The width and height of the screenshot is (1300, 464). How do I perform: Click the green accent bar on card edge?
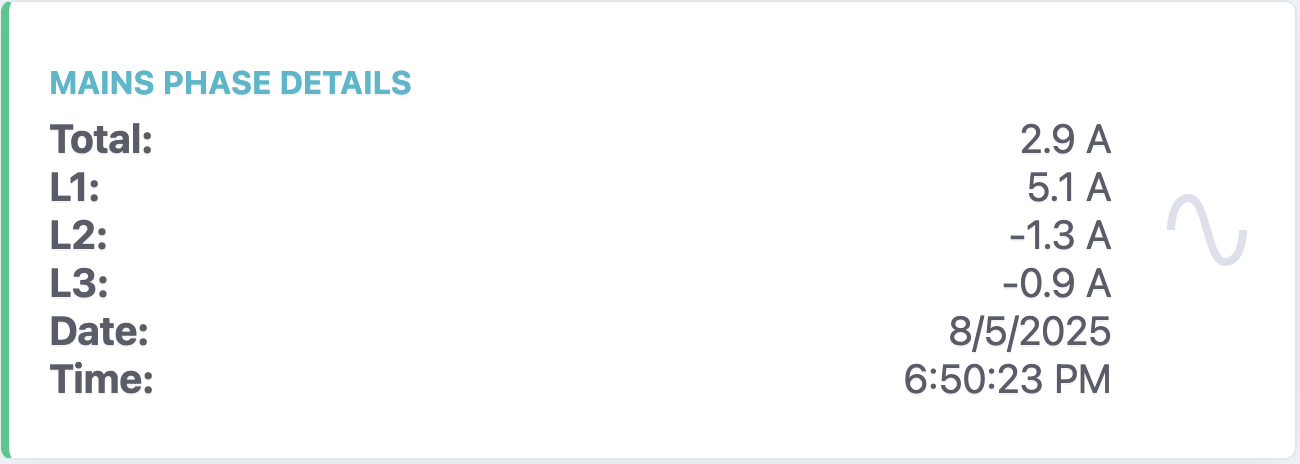[x=4, y=232]
